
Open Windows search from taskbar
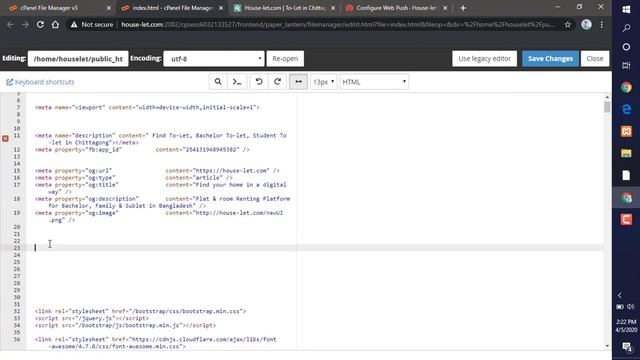626,28
